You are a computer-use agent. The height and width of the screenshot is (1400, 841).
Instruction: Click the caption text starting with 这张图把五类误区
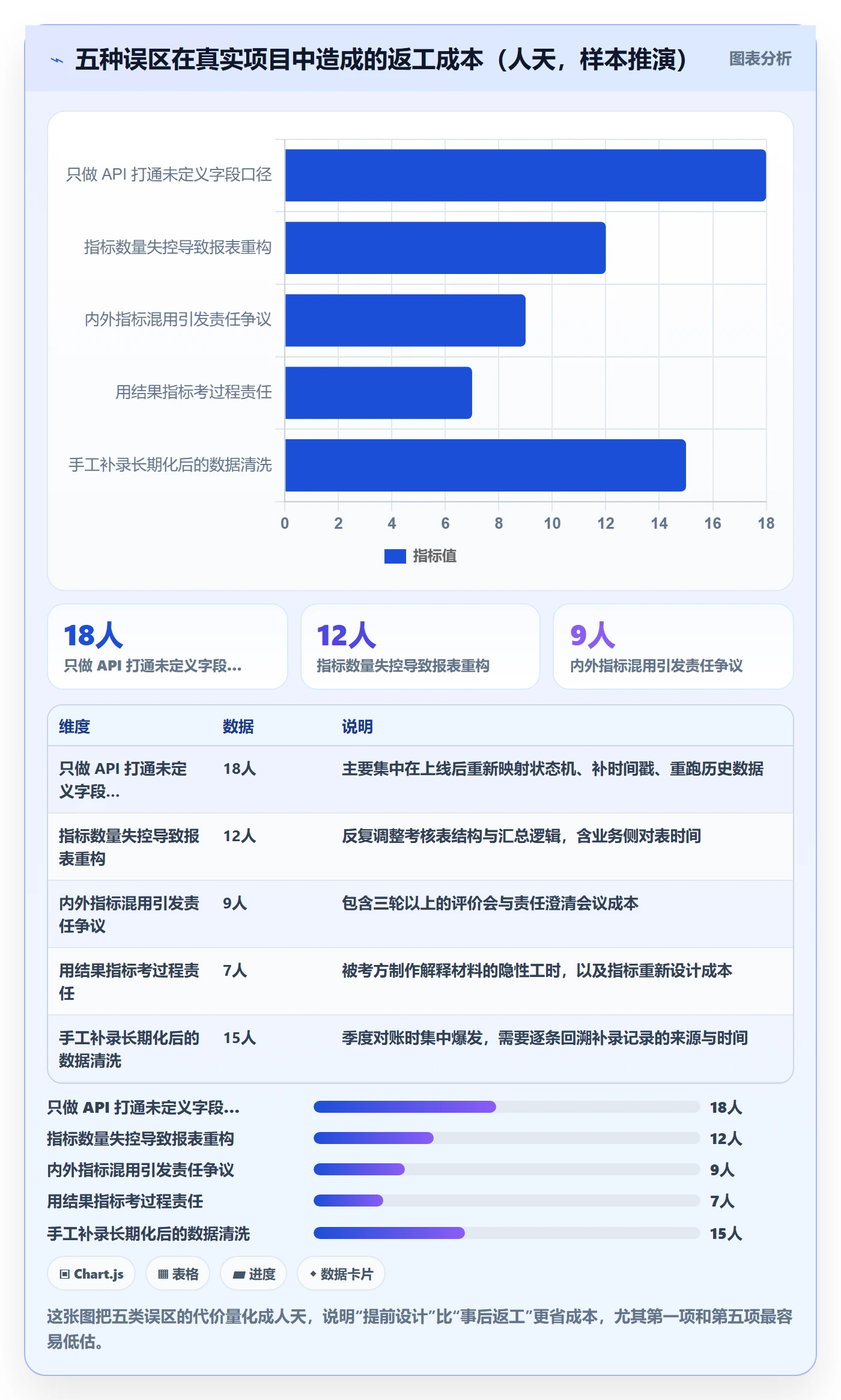[420, 1329]
